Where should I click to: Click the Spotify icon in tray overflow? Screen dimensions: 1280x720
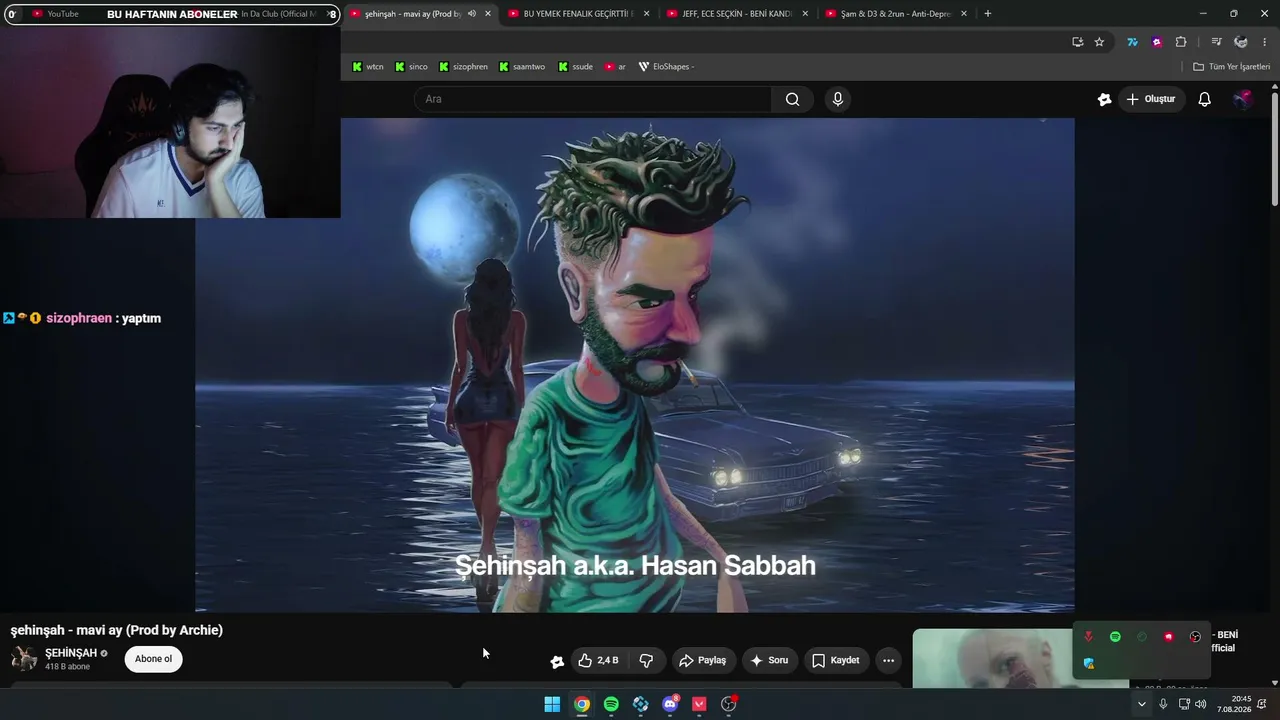1115,637
